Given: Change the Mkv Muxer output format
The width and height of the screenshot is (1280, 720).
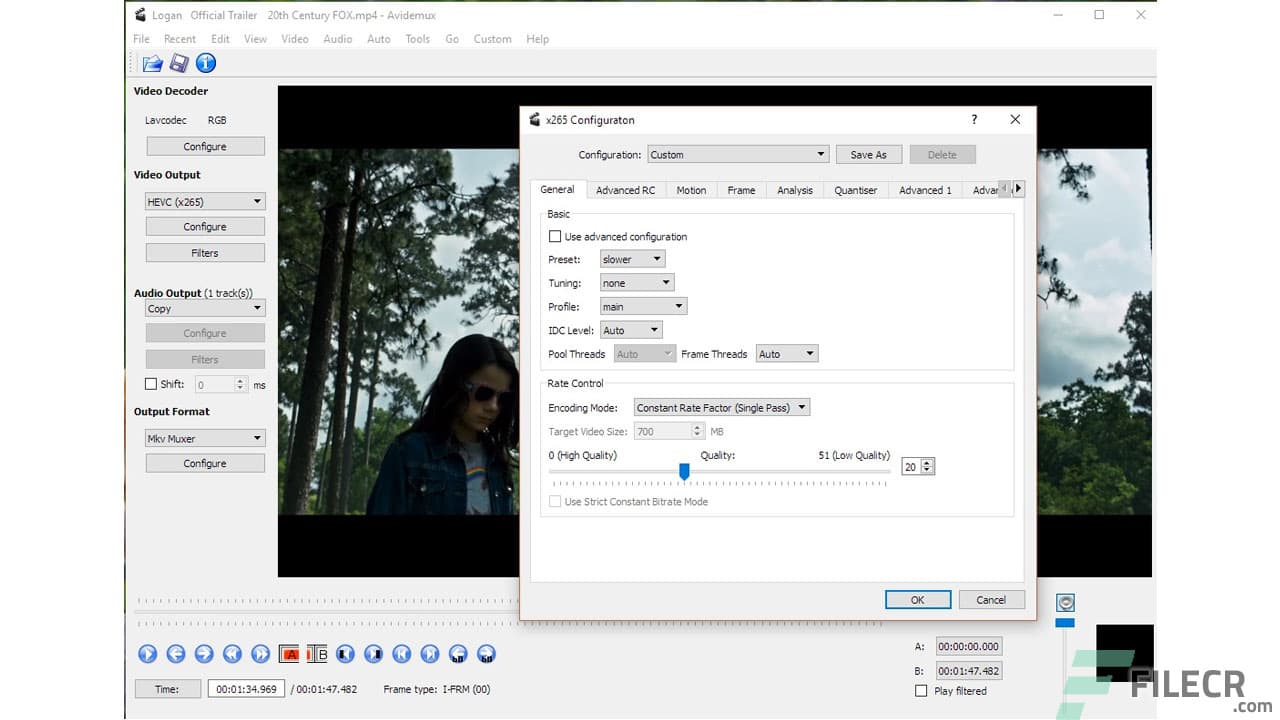Looking at the screenshot, I should [x=204, y=437].
